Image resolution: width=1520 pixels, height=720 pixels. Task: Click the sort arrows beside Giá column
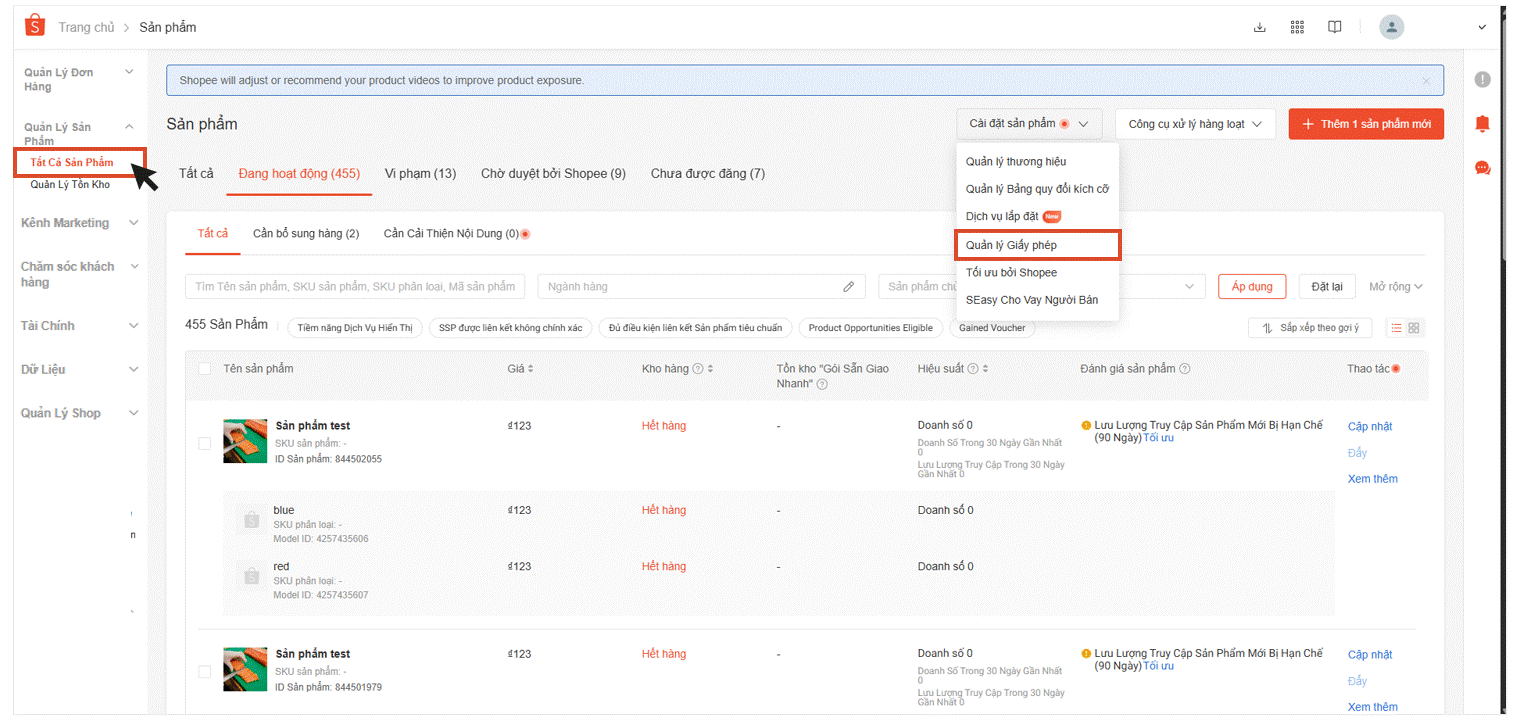coord(531,369)
